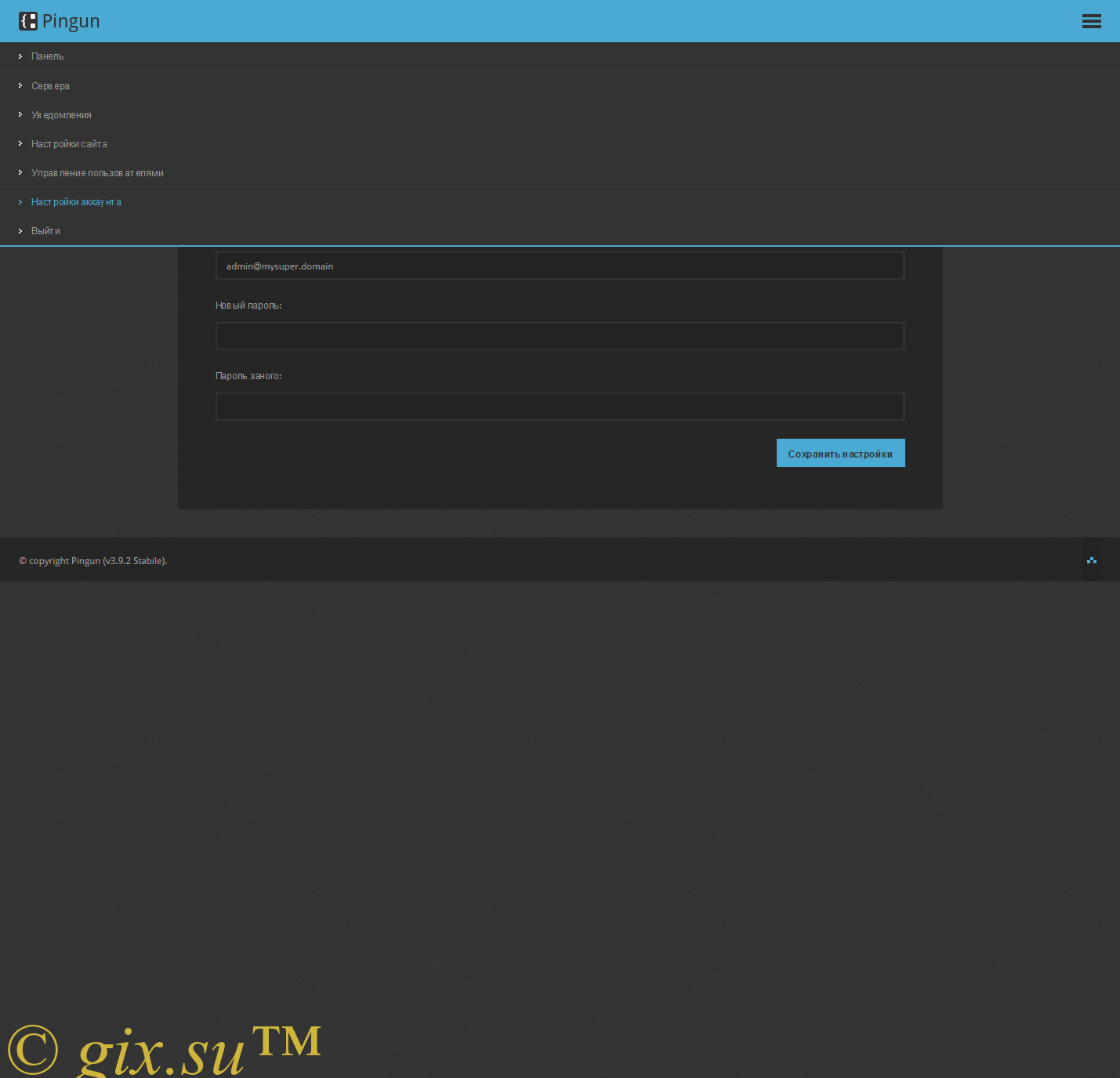Click the Пароль заного label
Image resolution: width=1120 pixels, height=1078 pixels.
[248, 376]
